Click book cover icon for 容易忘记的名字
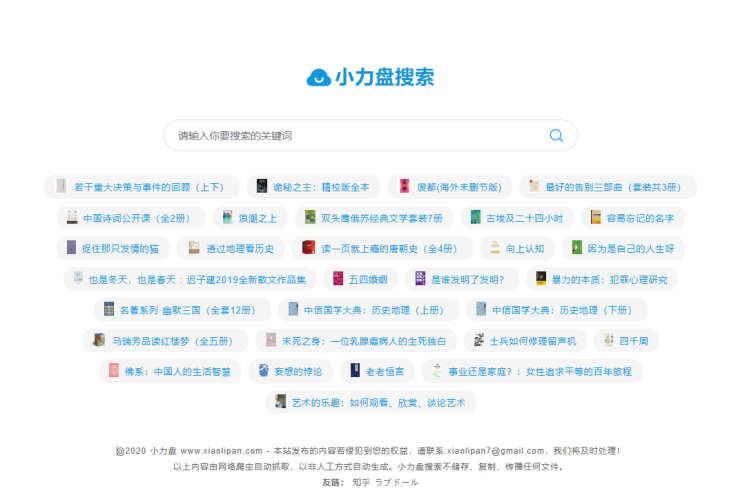Viewport: 747px width, 500px height. point(596,217)
